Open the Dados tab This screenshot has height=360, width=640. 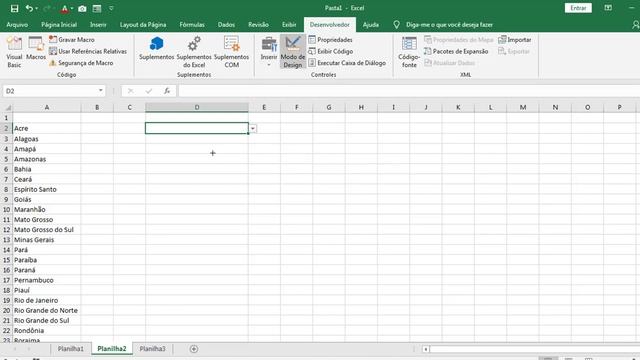click(226, 24)
